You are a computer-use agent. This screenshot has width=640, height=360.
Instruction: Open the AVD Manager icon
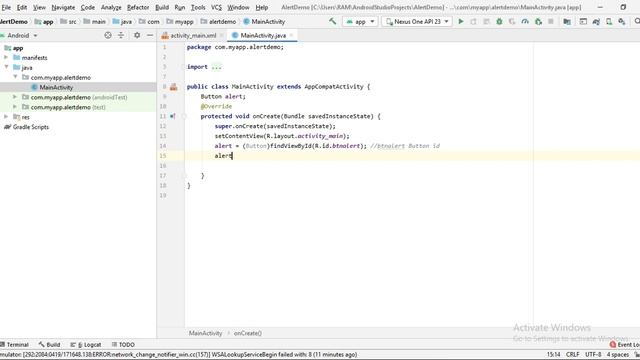click(x=609, y=22)
